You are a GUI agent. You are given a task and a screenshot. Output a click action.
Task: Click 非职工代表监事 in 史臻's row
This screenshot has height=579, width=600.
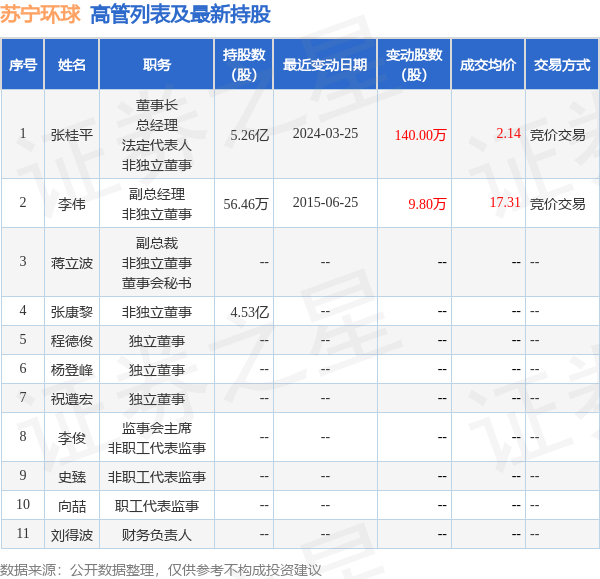pos(157,477)
